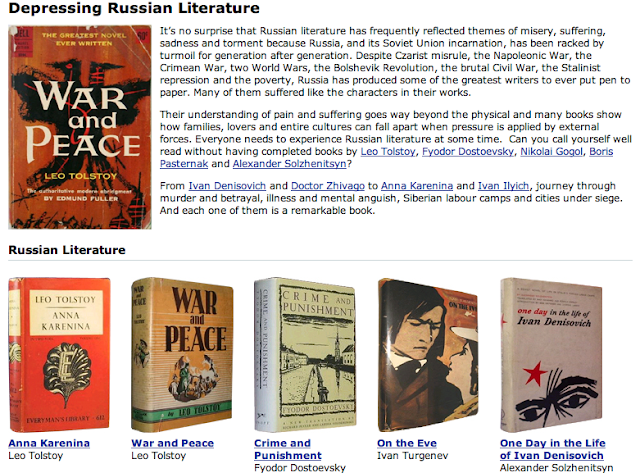This screenshot has height=473, width=640.
Task: Select the large War and Peace paperback cover
Action: coord(80,127)
